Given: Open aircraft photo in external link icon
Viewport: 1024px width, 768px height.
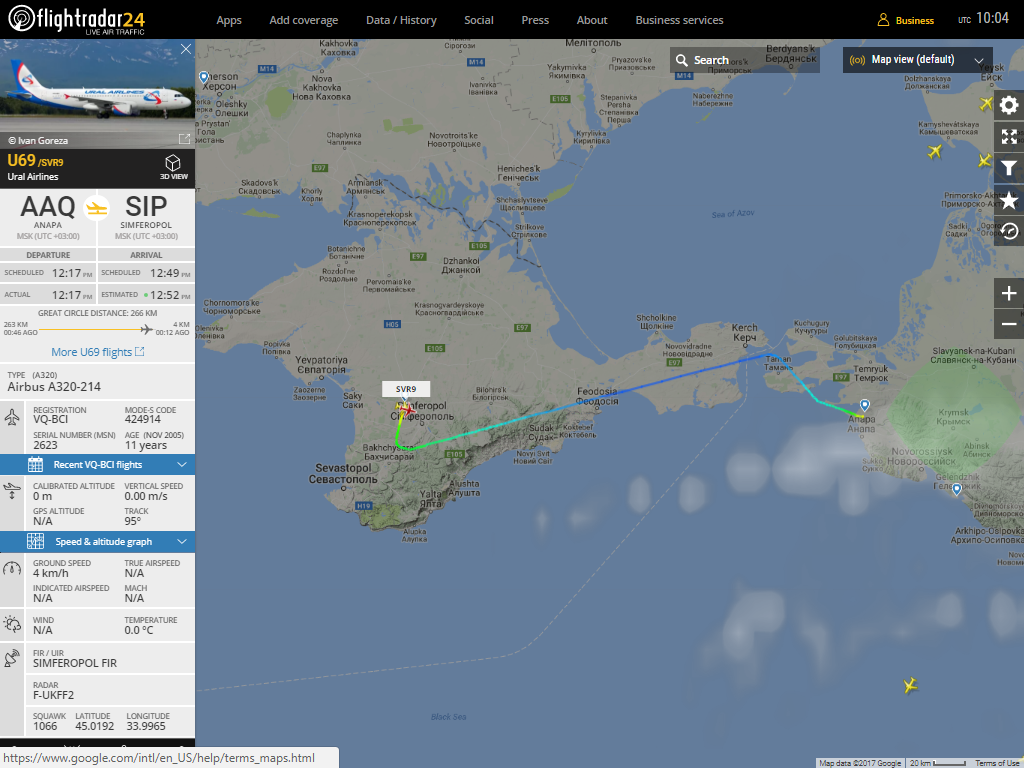Looking at the screenshot, I should click(184, 139).
